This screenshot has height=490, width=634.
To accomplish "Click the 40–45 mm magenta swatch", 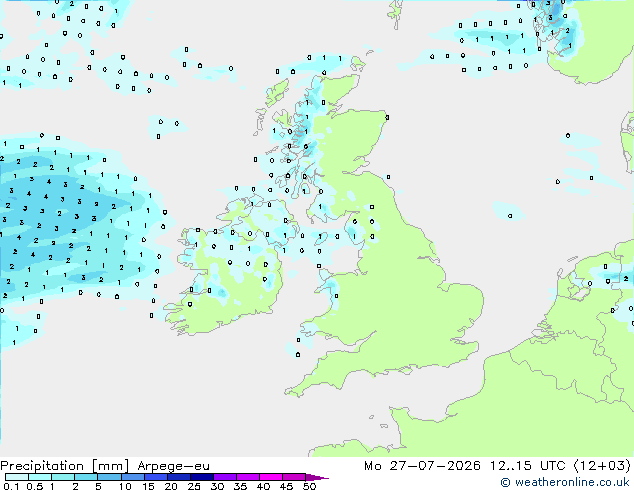I will click(x=271, y=477).
